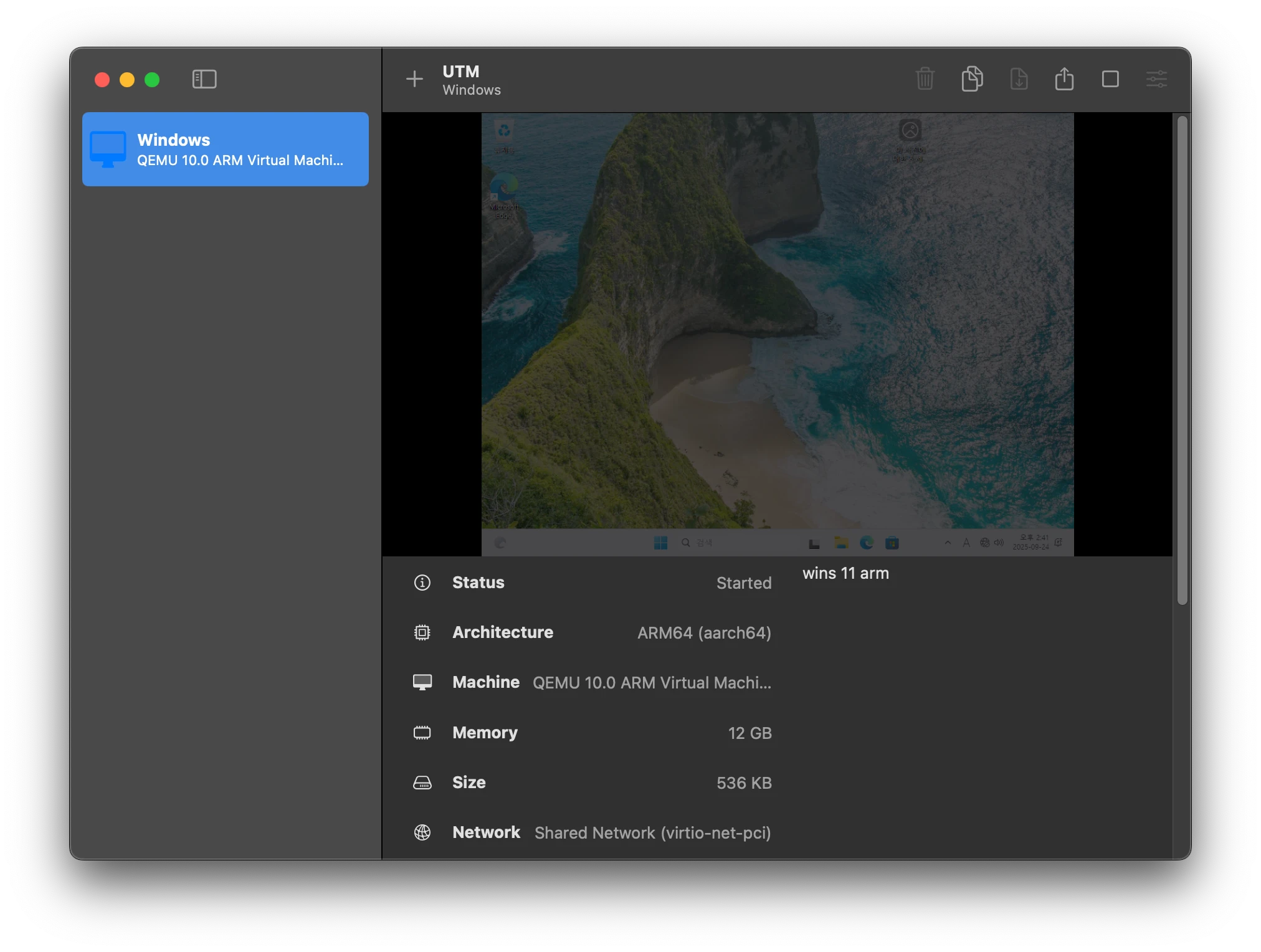Click the vertical scrollbar in detail pane
This screenshot has height=952, width=1261.
click(1182, 361)
